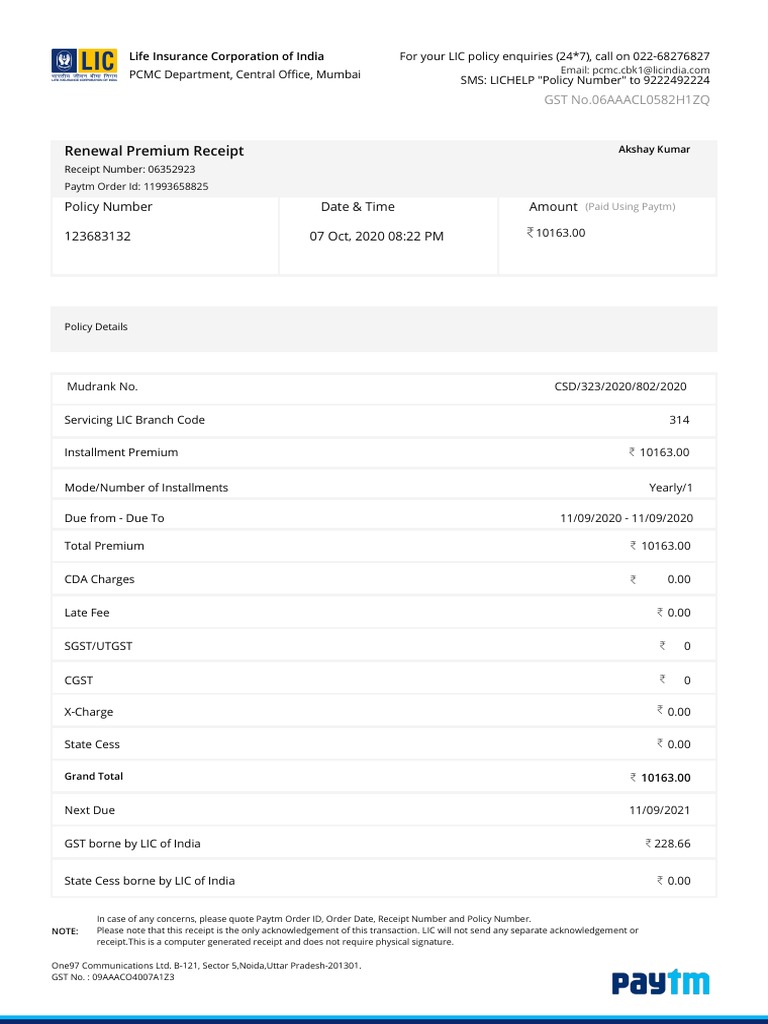768x1024 pixels.
Task: Select the GST borne by LIC amount 228.66
Action: click(671, 844)
